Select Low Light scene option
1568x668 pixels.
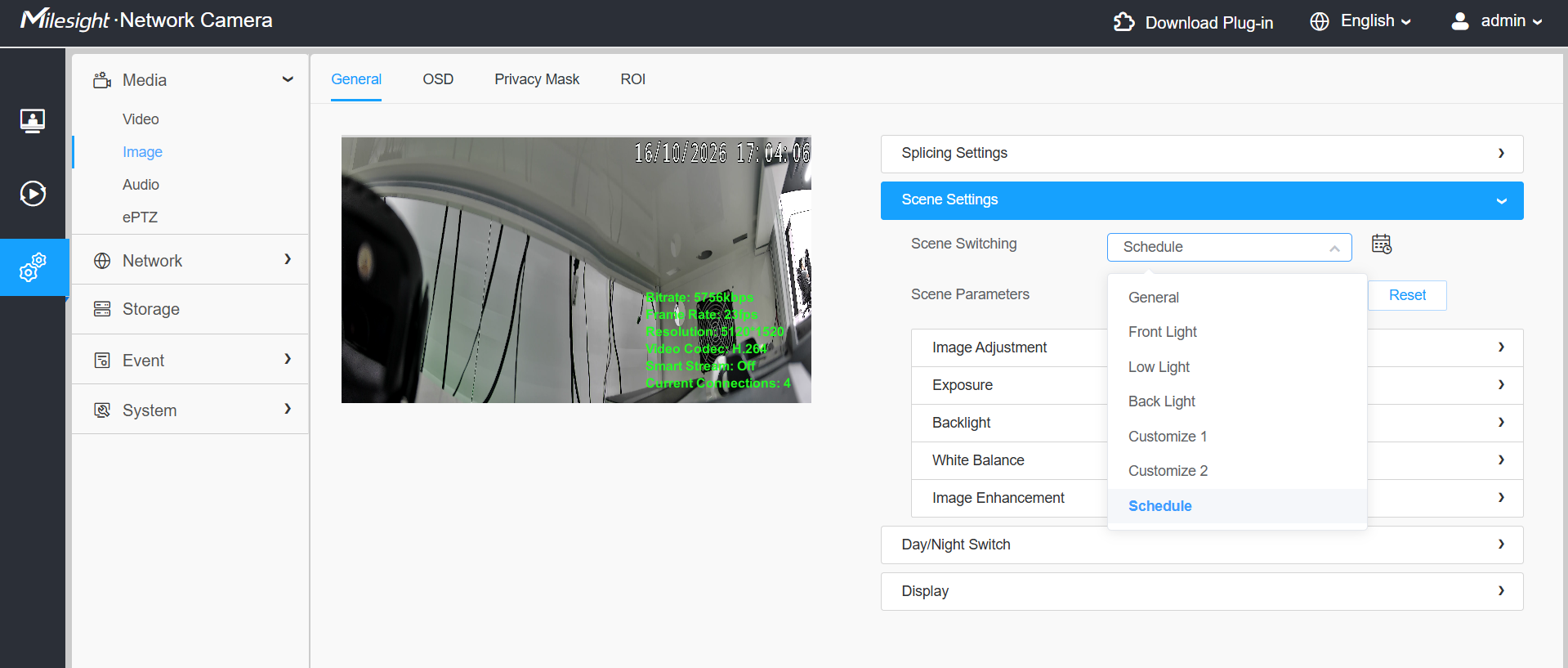[x=1237, y=367]
